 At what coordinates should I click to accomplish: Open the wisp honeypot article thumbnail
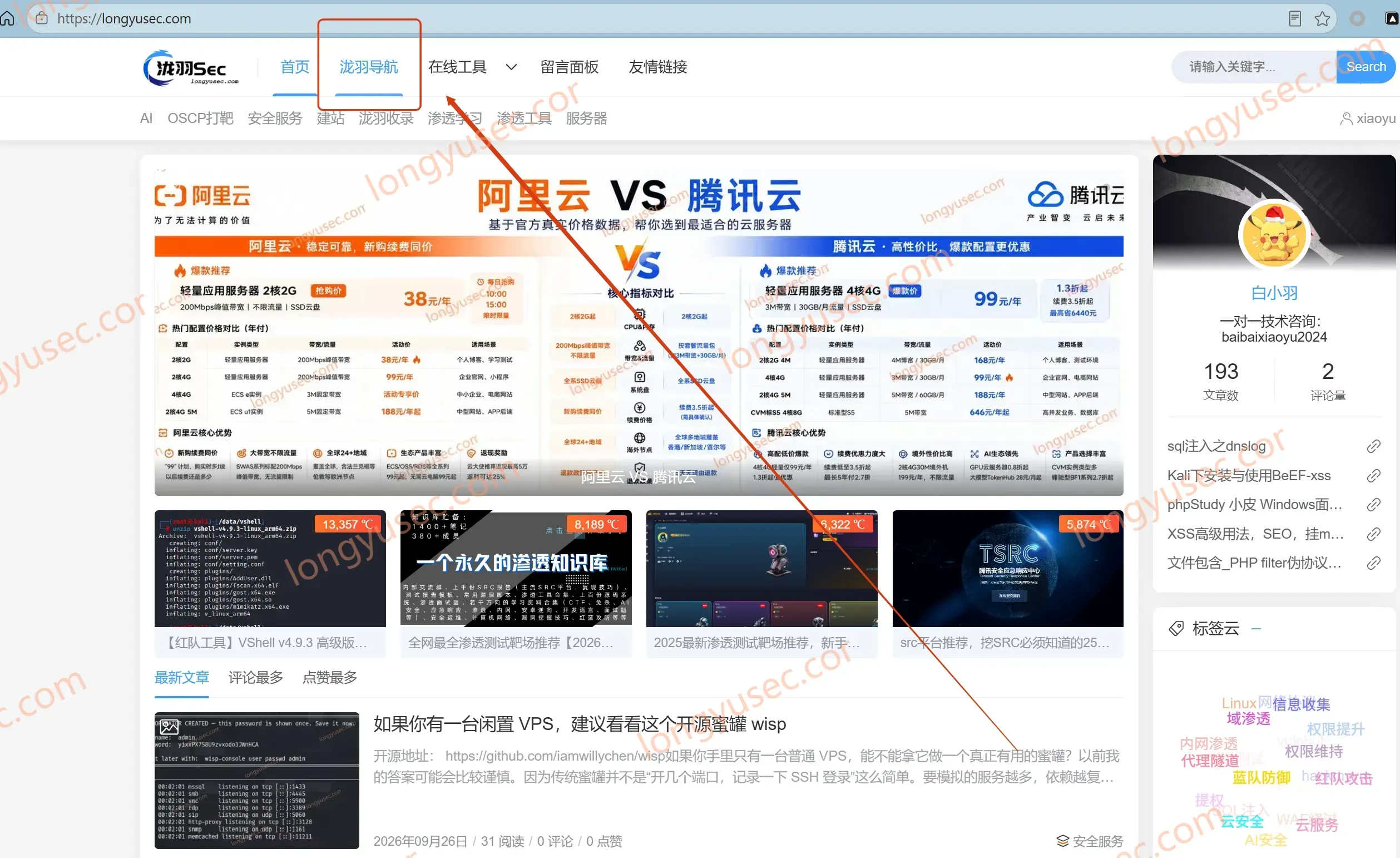(257, 781)
